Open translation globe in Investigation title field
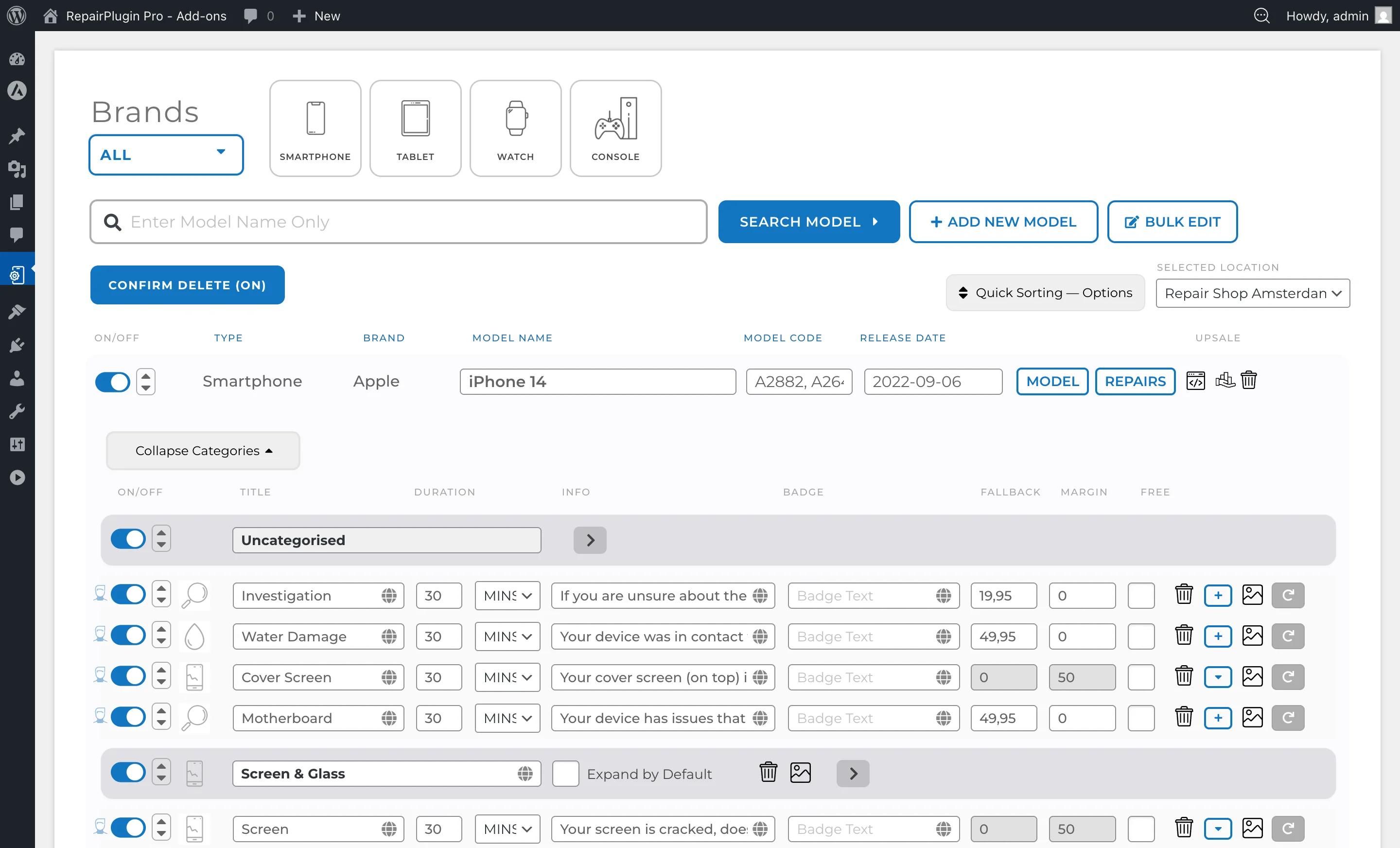This screenshot has height=848, width=1400. click(388, 596)
